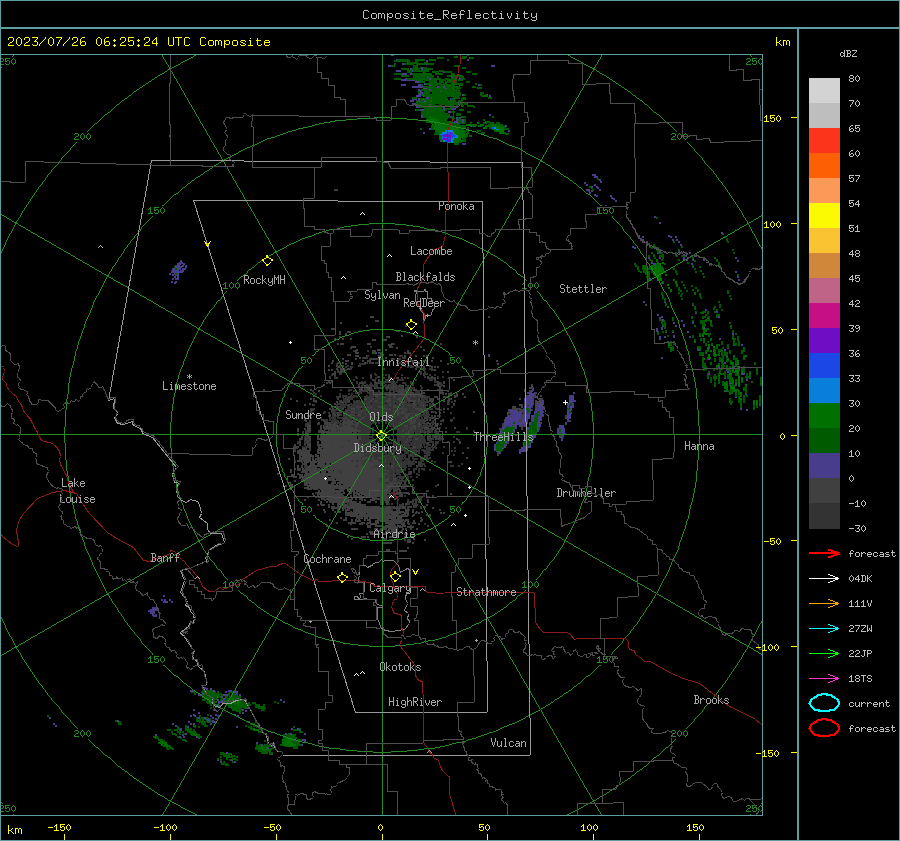The width and height of the screenshot is (900, 841).
Task: Click the Okotoks label
Action: click(400, 667)
